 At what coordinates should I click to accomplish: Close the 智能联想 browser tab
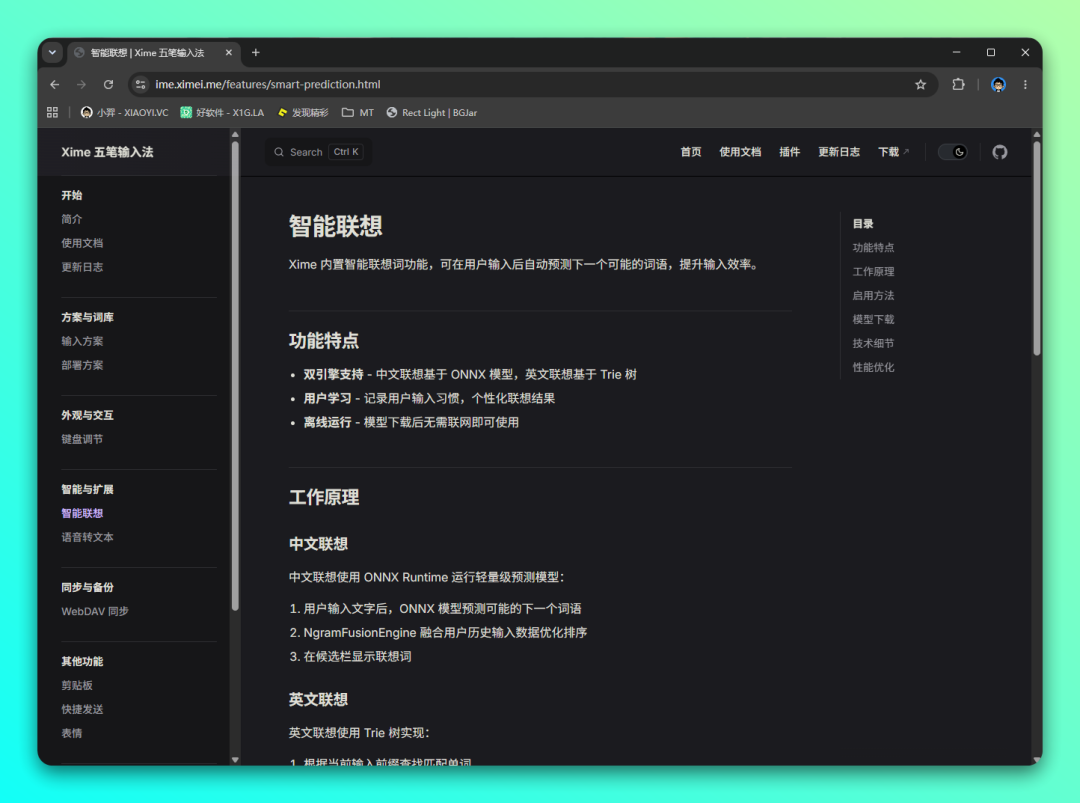pos(229,52)
